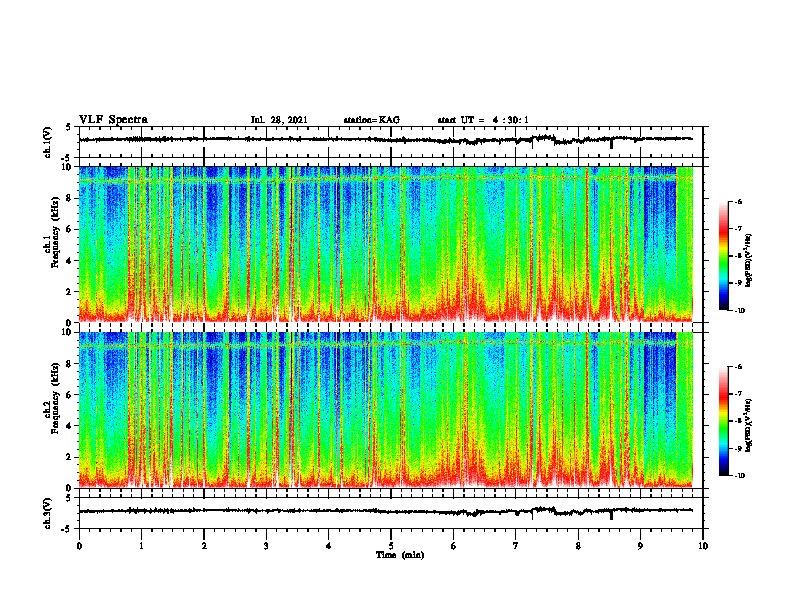Click the "5" minute tick on time axis
This screenshot has width=792, height=612.
coord(391,546)
